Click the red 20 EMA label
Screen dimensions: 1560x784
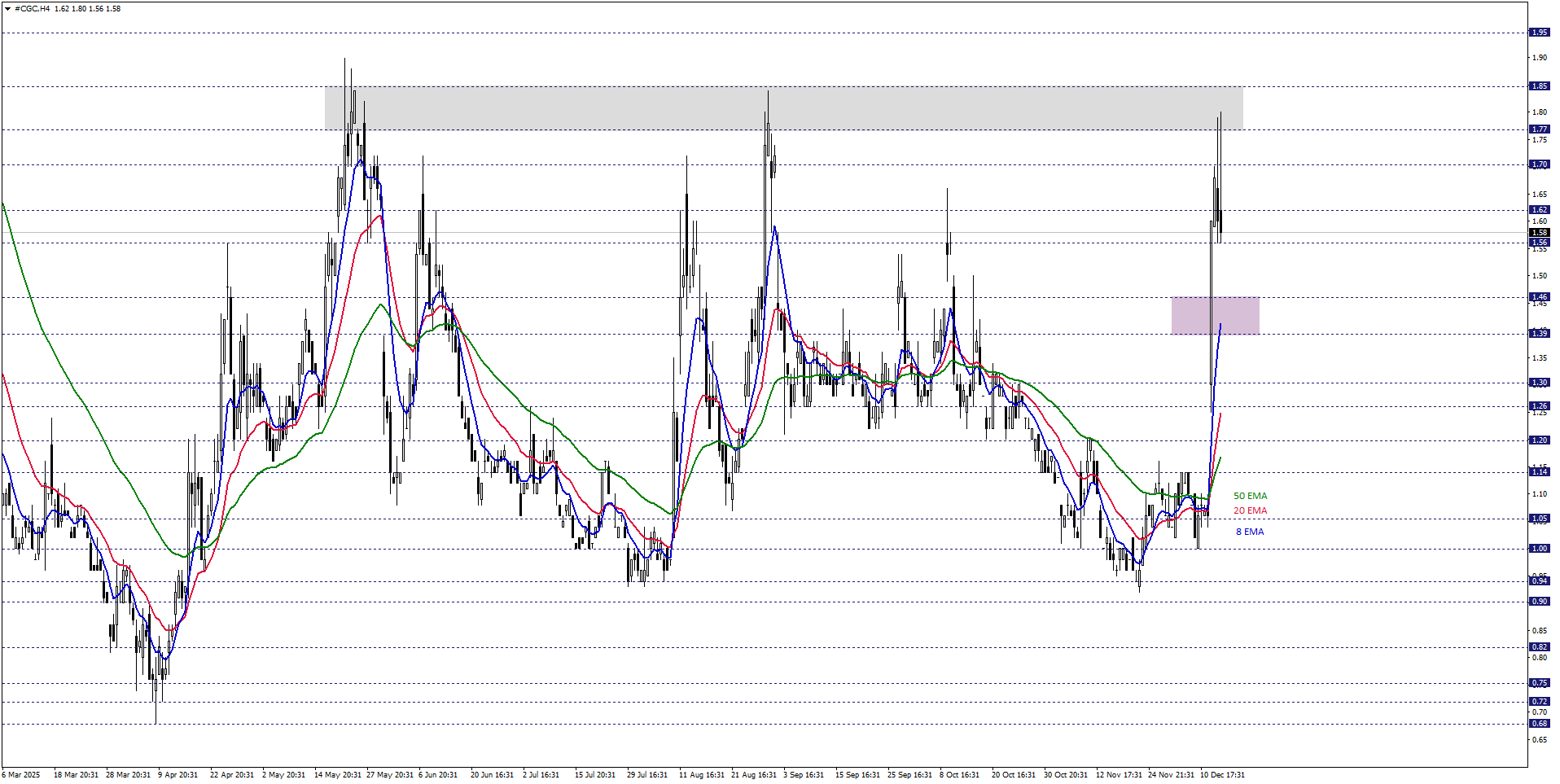(1250, 511)
